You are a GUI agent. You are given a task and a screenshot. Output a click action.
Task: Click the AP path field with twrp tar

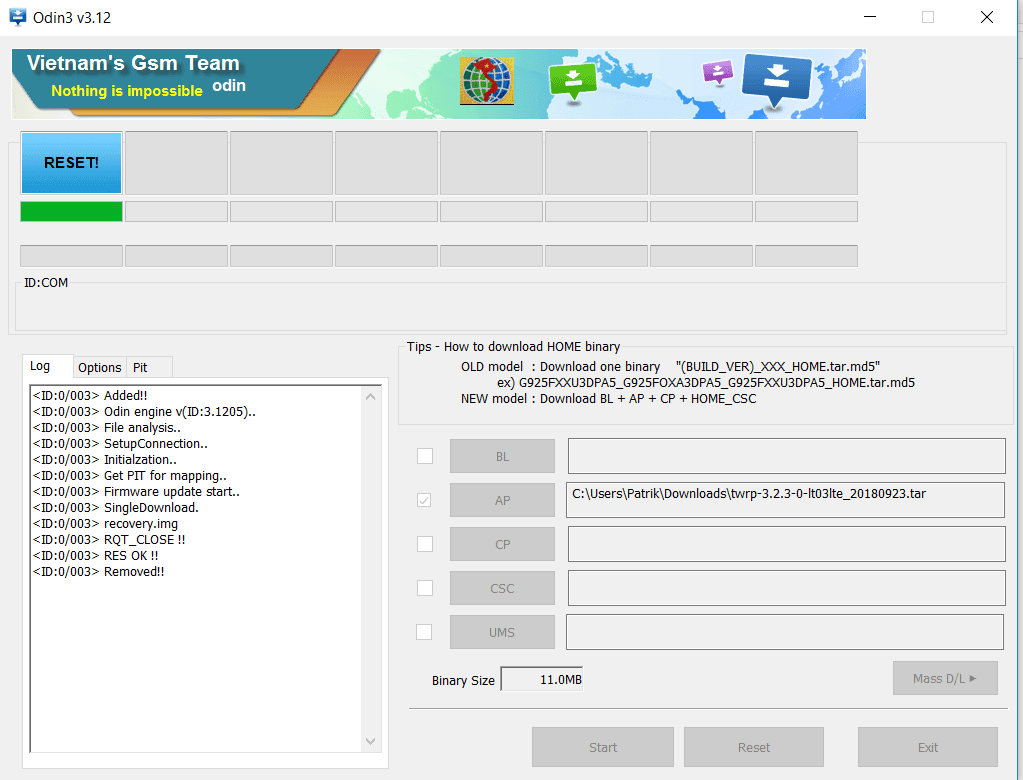785,500
